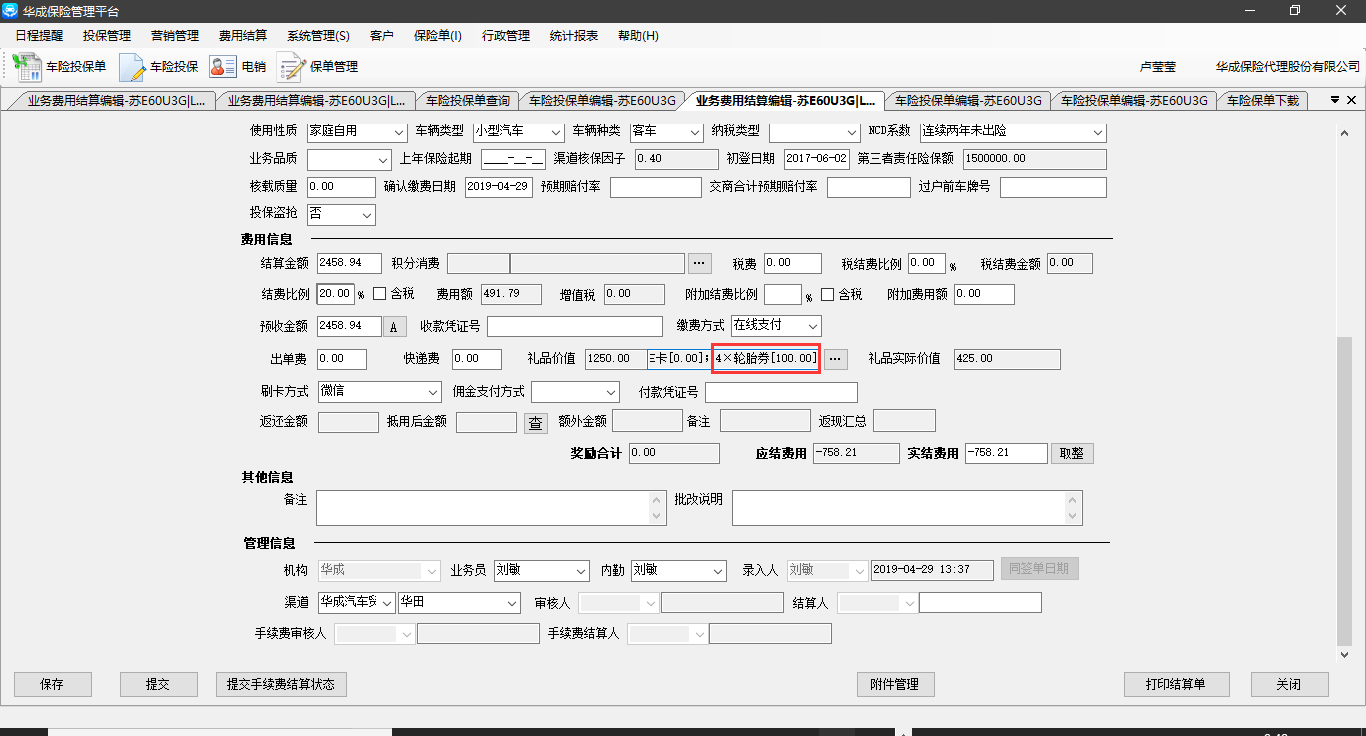Click the 车险投保单 toolbar icon
1366x736 pixels.
[x=59, y=67]
